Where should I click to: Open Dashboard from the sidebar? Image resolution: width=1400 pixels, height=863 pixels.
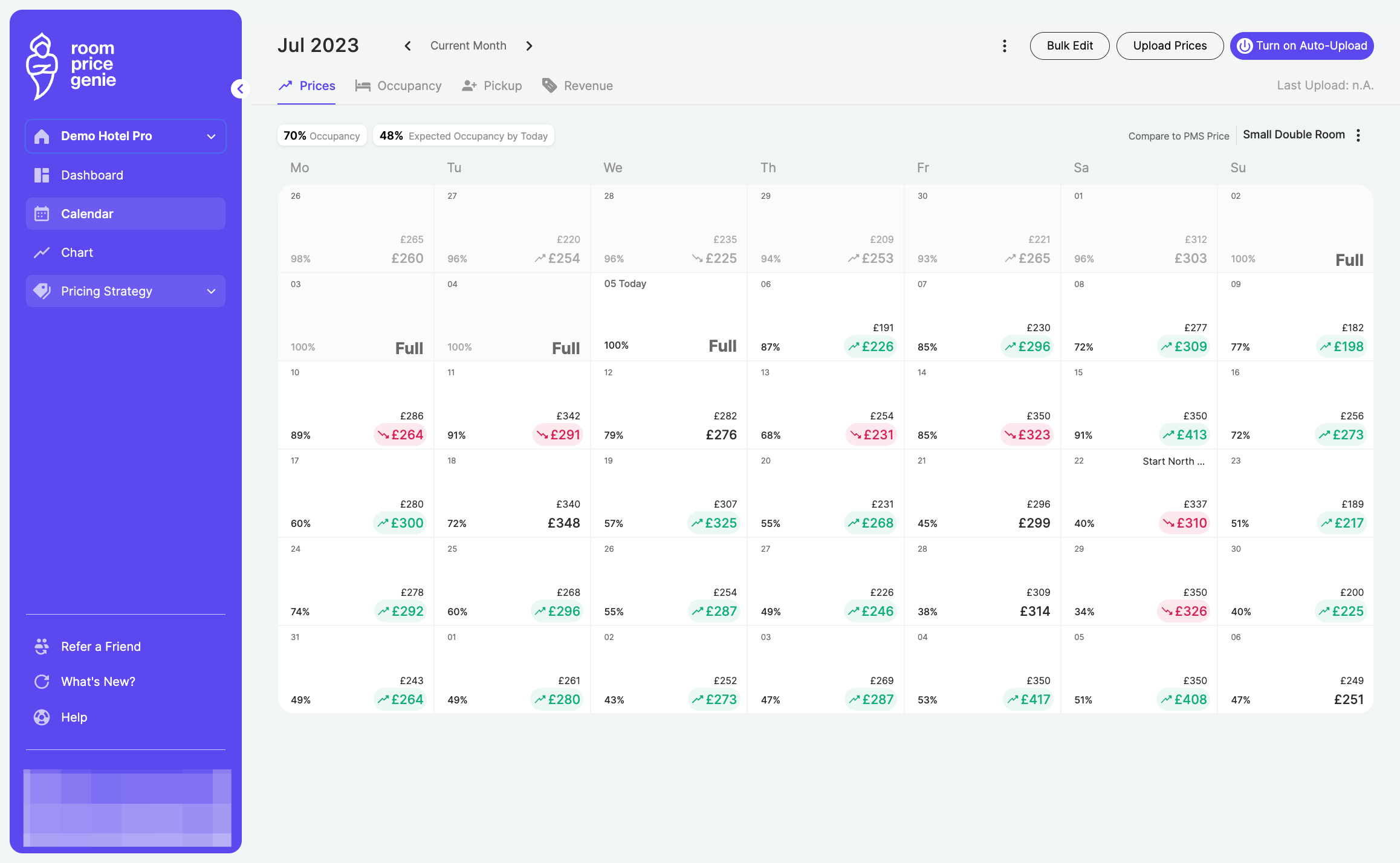[x=126, y=175]
